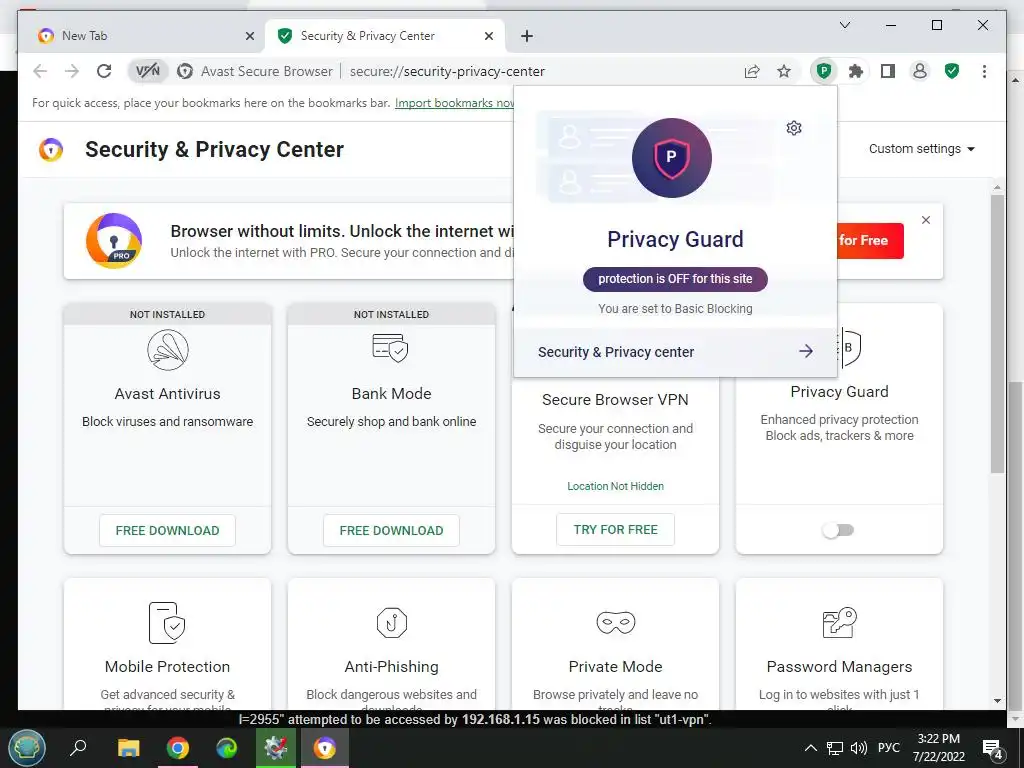
Task: Click the share page icon in address bar
Action: 752,71
